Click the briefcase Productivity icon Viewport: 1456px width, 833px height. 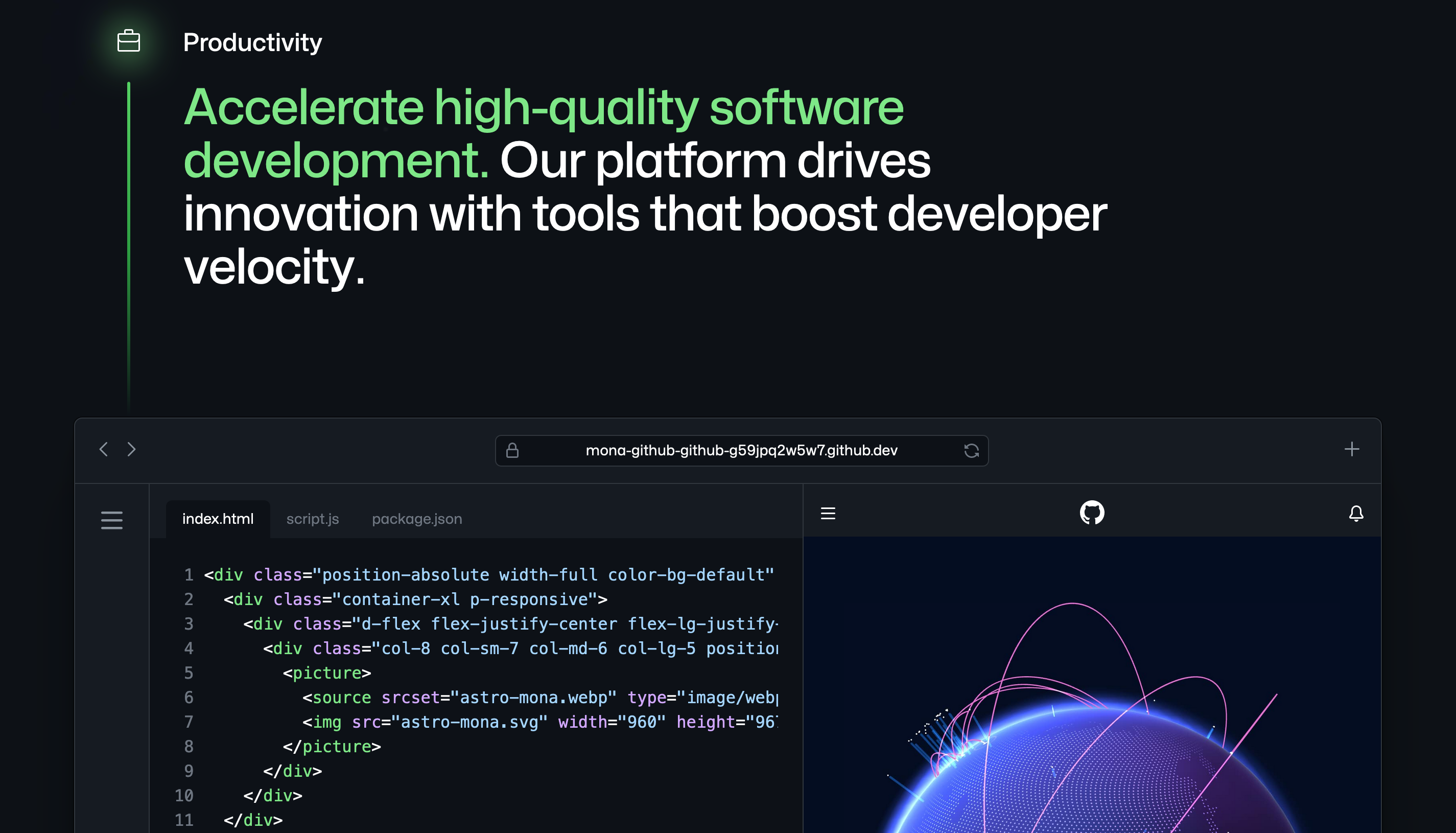pyautogui.click(x=129, y=41)
